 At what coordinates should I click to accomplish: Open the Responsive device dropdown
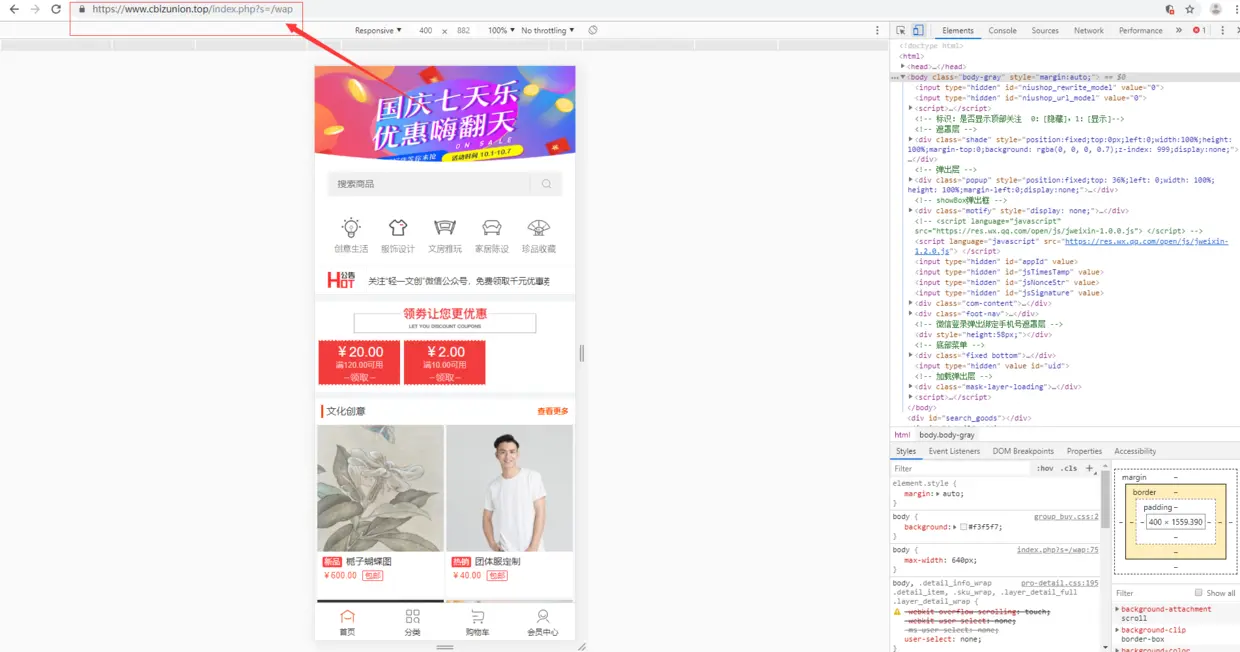pyautogui.click(x=378, y=31)
